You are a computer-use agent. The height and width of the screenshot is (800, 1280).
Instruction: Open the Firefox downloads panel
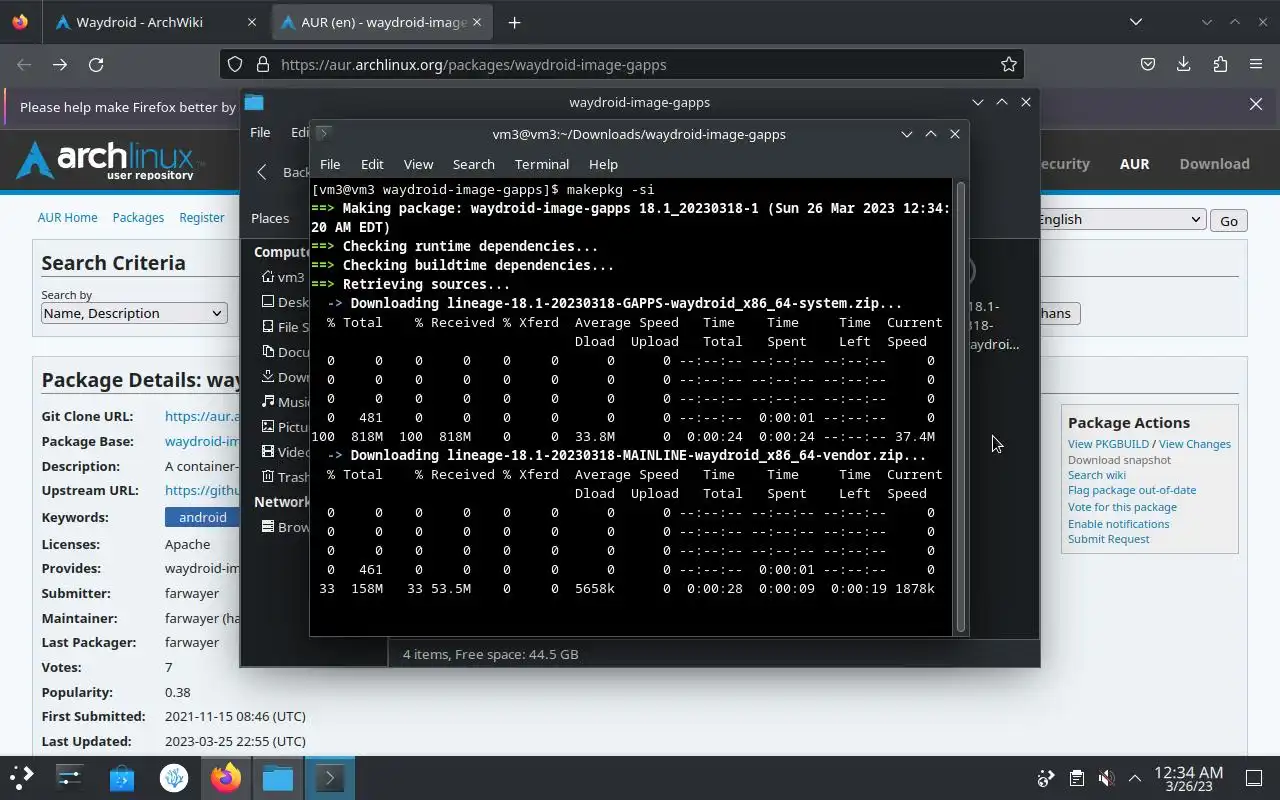tap(1184, 64)
